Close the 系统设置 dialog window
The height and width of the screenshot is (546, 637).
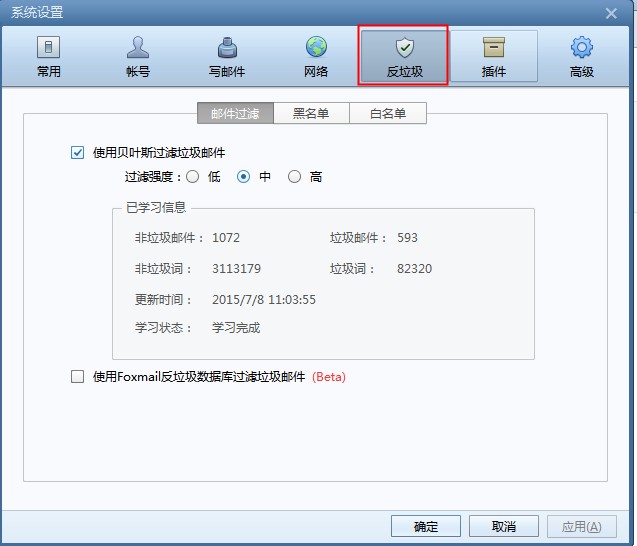(610, 13)
